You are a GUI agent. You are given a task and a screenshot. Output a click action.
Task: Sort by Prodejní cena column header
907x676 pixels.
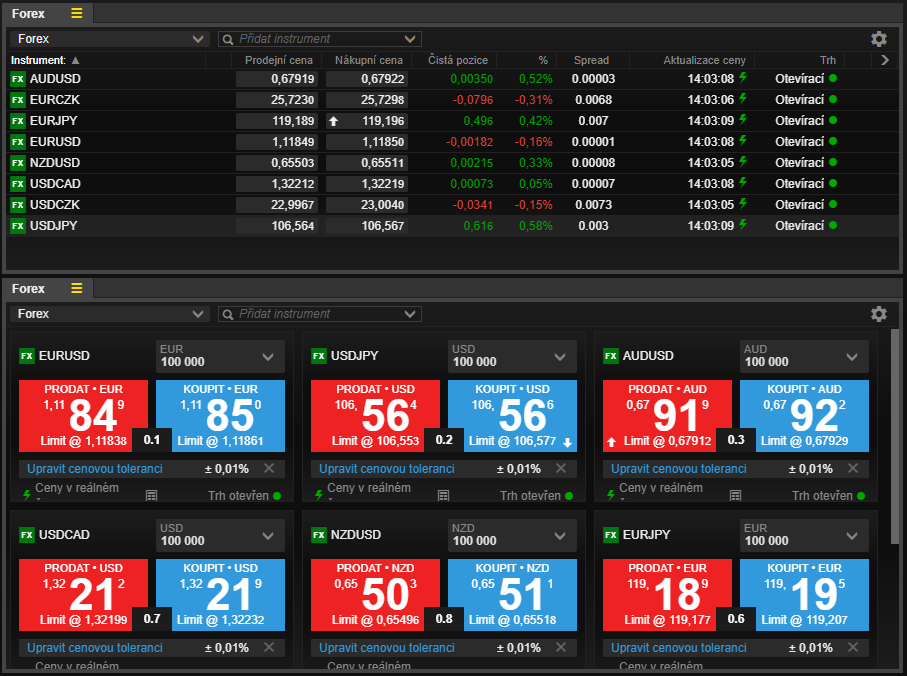278,60
